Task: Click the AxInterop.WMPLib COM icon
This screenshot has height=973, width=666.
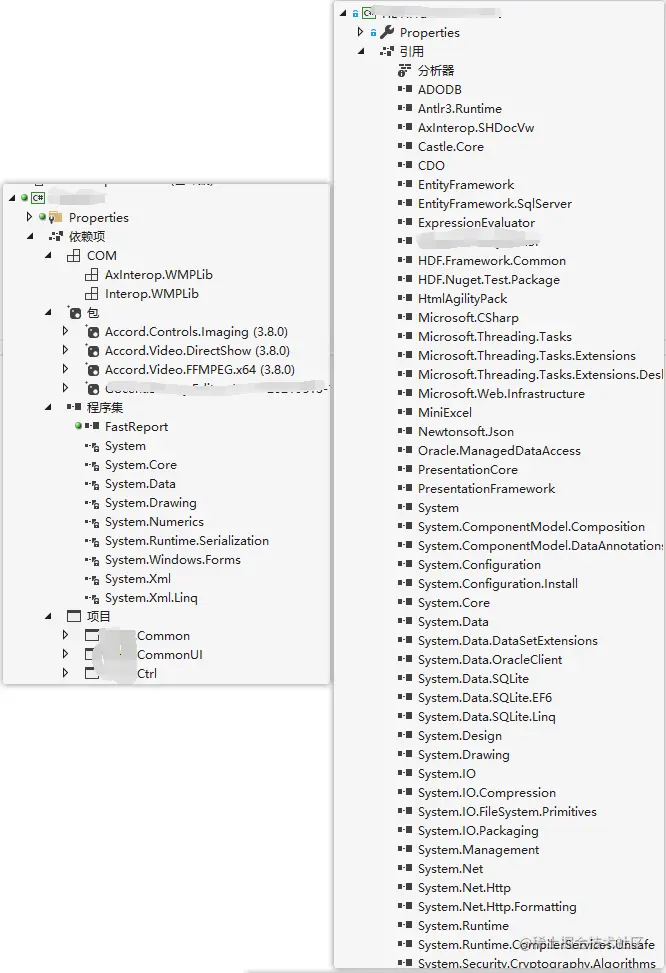Action: (92, 274)
